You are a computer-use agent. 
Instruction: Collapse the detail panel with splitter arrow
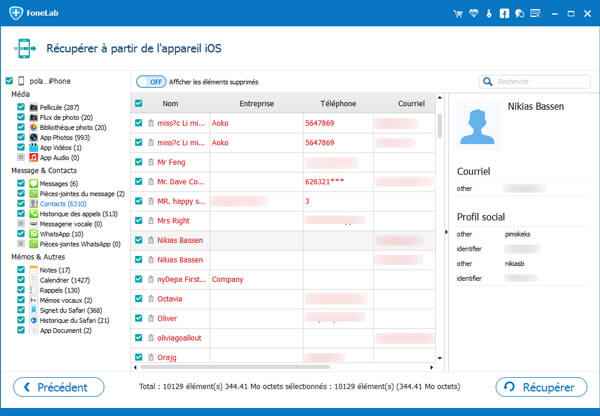446,232
